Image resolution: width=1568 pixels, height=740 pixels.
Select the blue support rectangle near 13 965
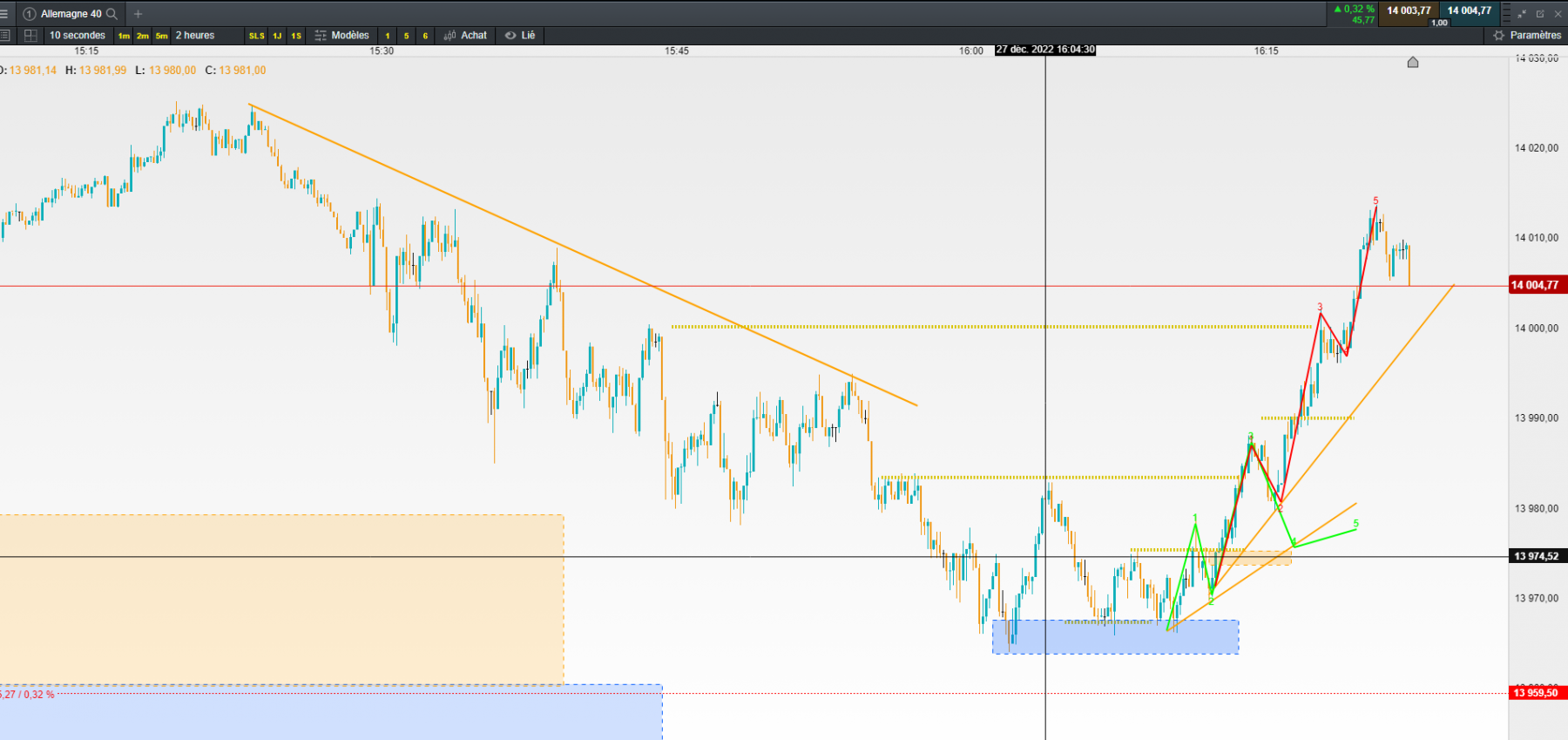[x=1116, y=637]
